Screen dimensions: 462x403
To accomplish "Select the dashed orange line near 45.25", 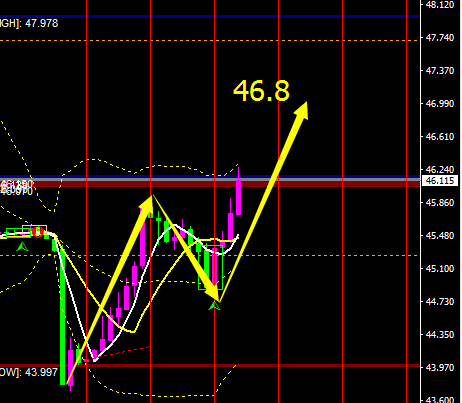I will 210,256.
